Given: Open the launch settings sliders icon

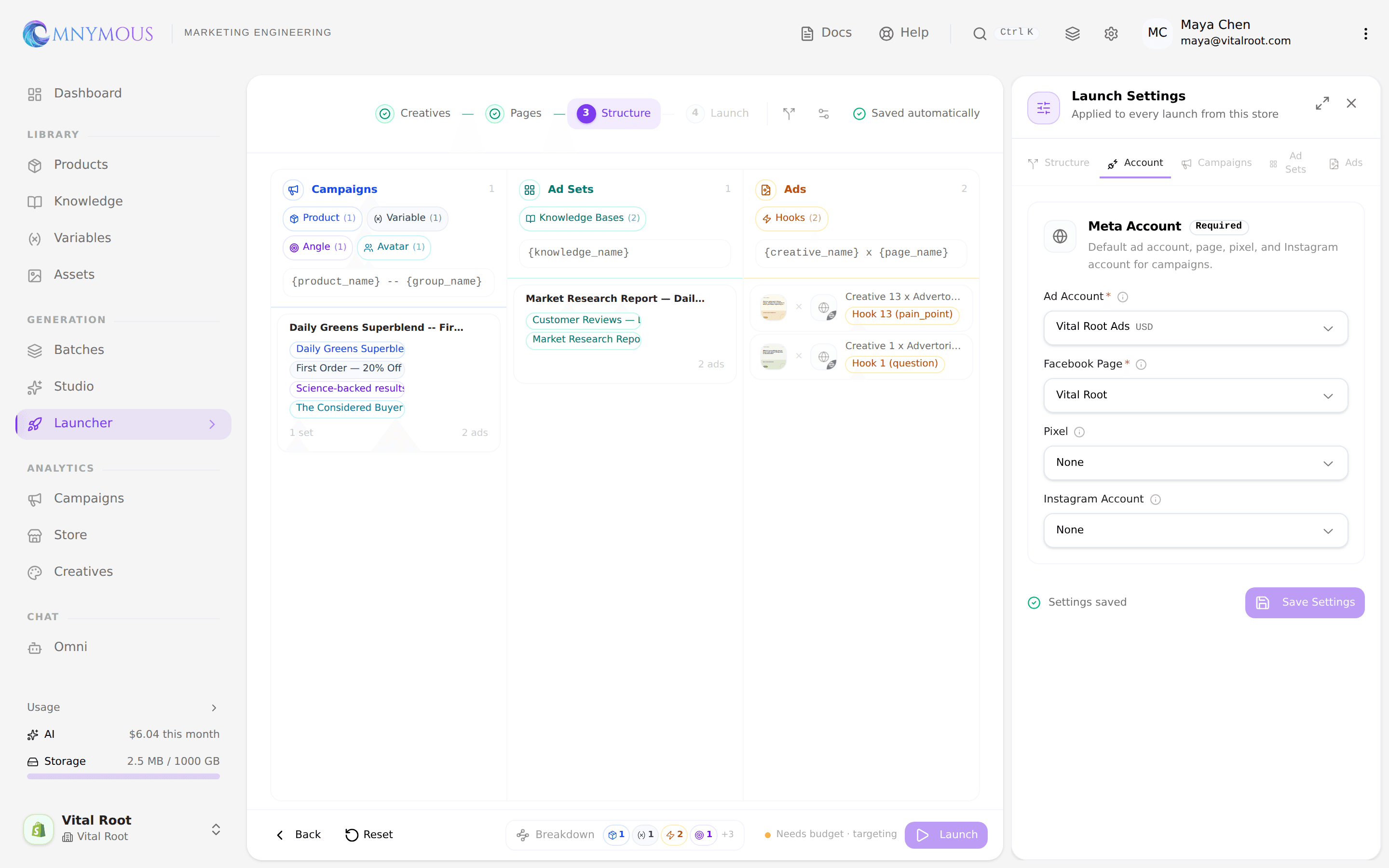Looking at the screenshot, I should click(x=824, y=113).
